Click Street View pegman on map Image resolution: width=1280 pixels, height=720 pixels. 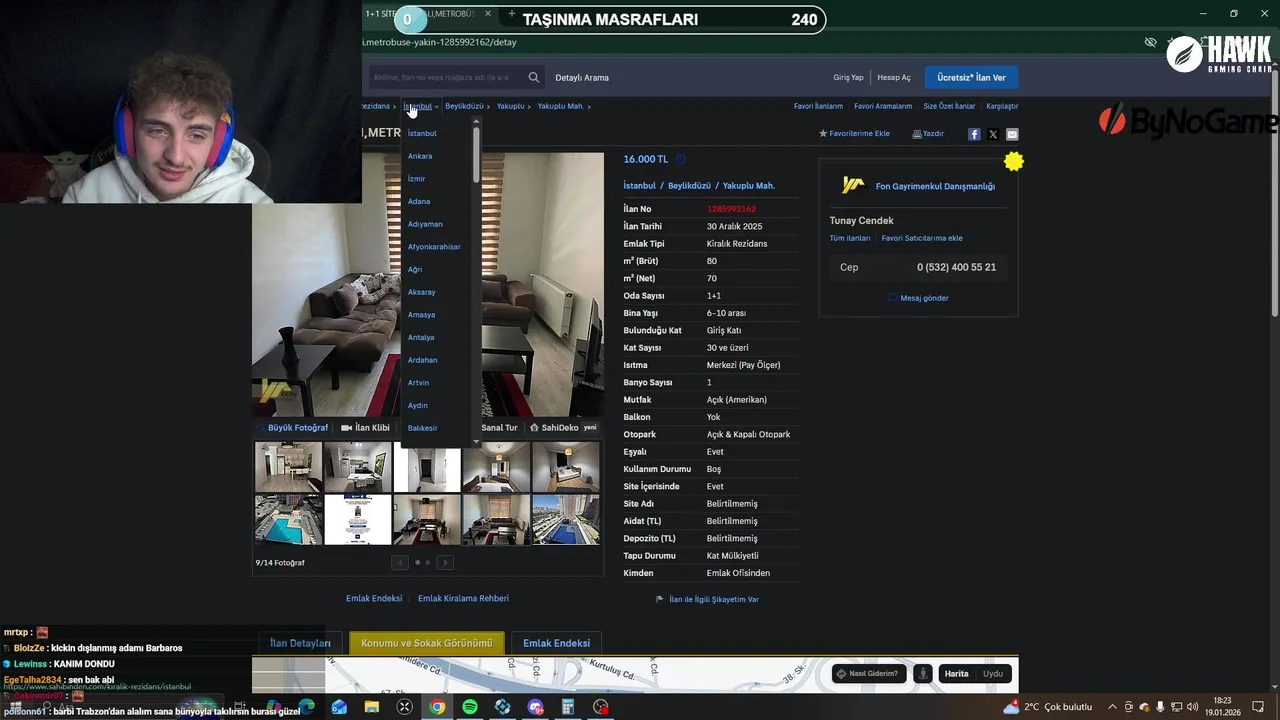pyautogui.click(x=922, y=674)
